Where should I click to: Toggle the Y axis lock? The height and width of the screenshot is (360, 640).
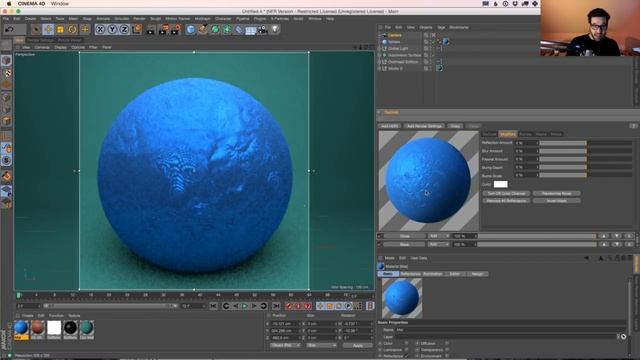coord(112,29)
